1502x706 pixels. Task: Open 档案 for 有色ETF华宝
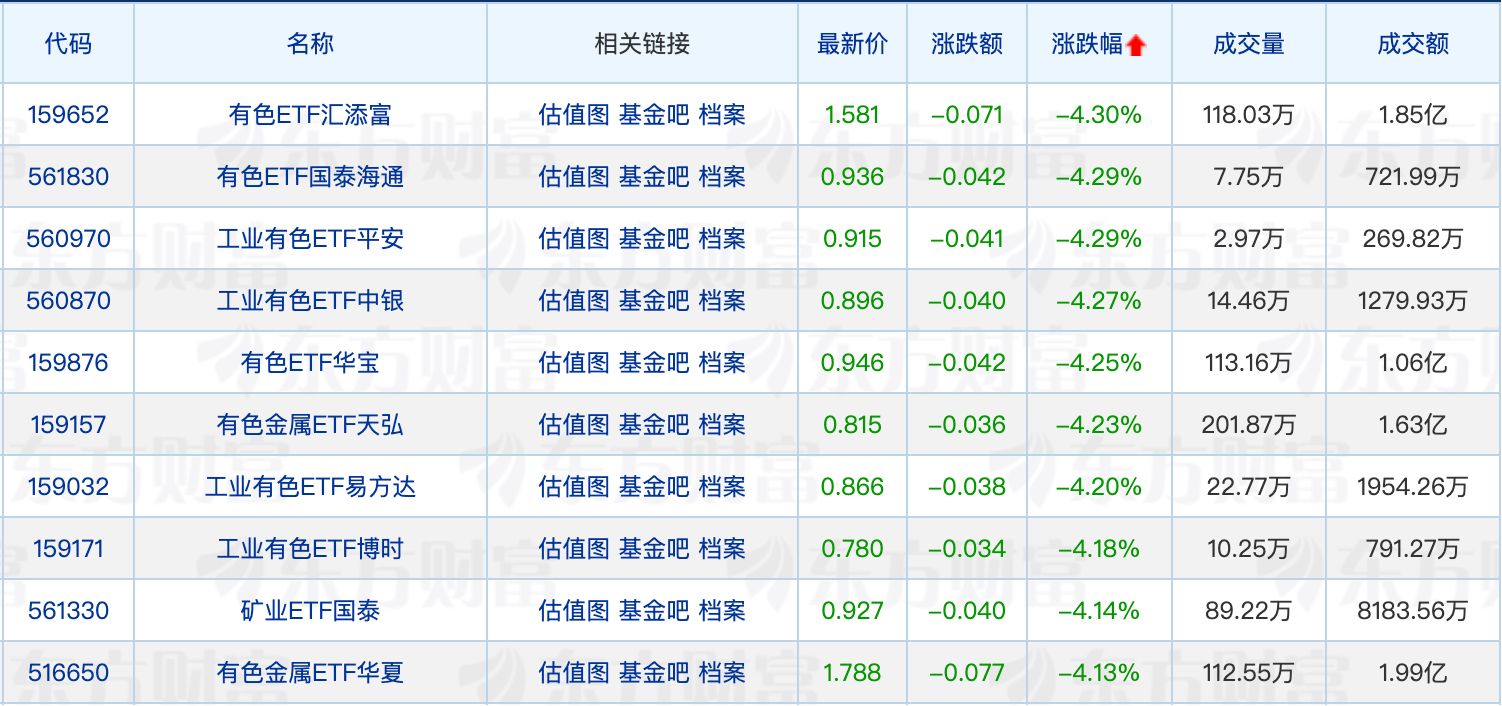click(x=722, y=363)
